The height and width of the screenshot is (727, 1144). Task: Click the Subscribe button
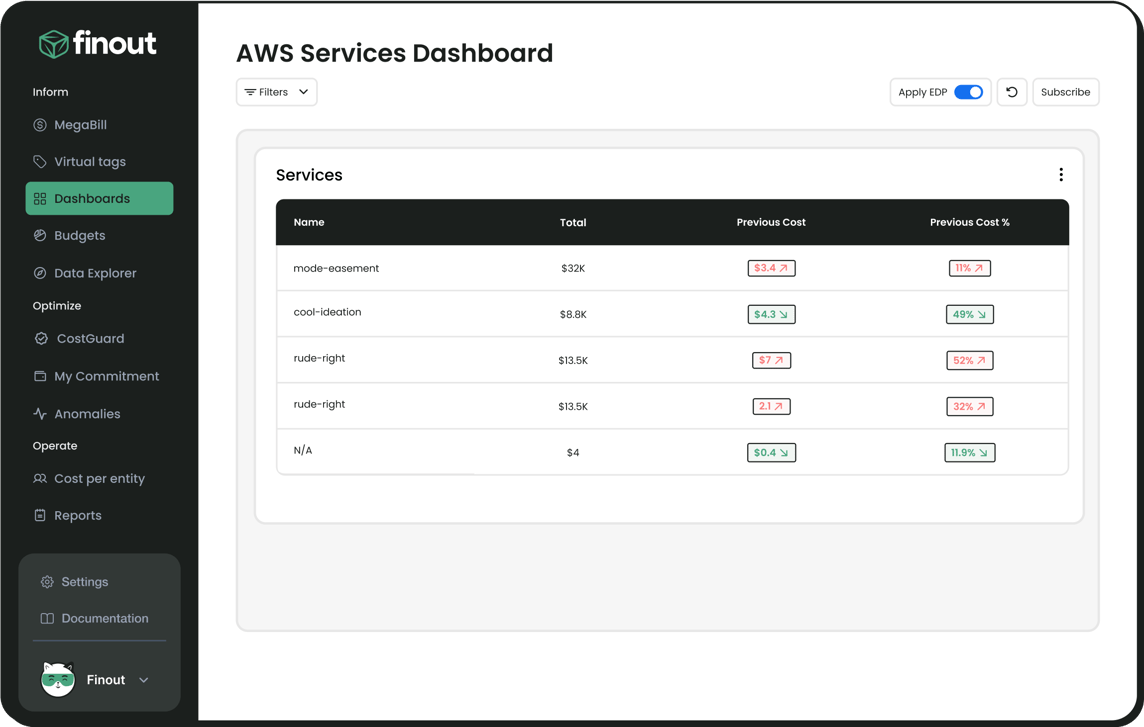(x=1065, y=91)
